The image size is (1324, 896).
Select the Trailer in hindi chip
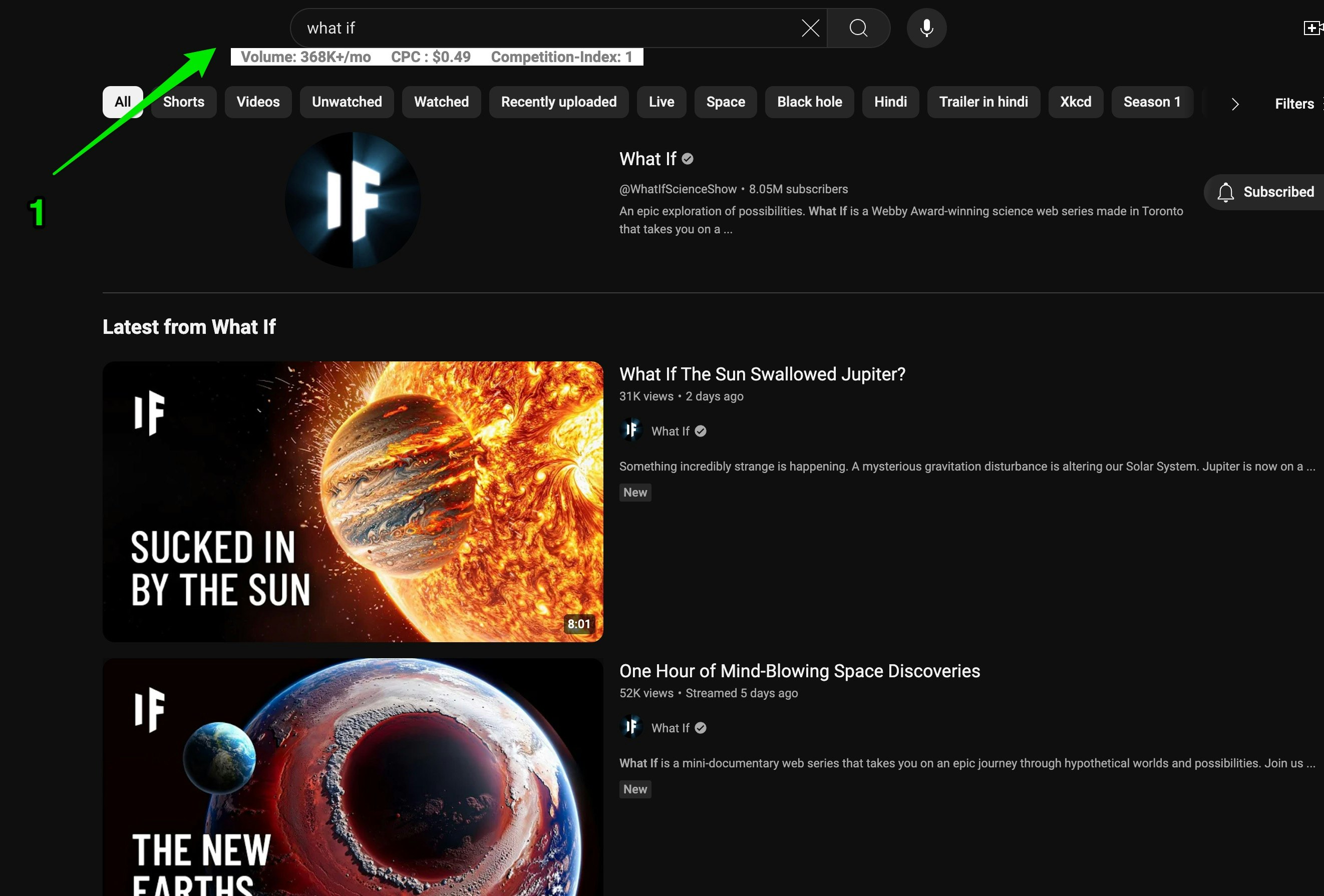pyautogui.click(x=983, y=102)
